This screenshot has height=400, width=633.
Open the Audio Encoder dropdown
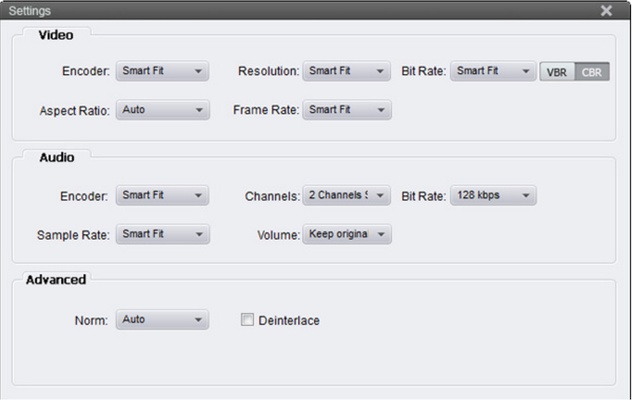point(162,195)
